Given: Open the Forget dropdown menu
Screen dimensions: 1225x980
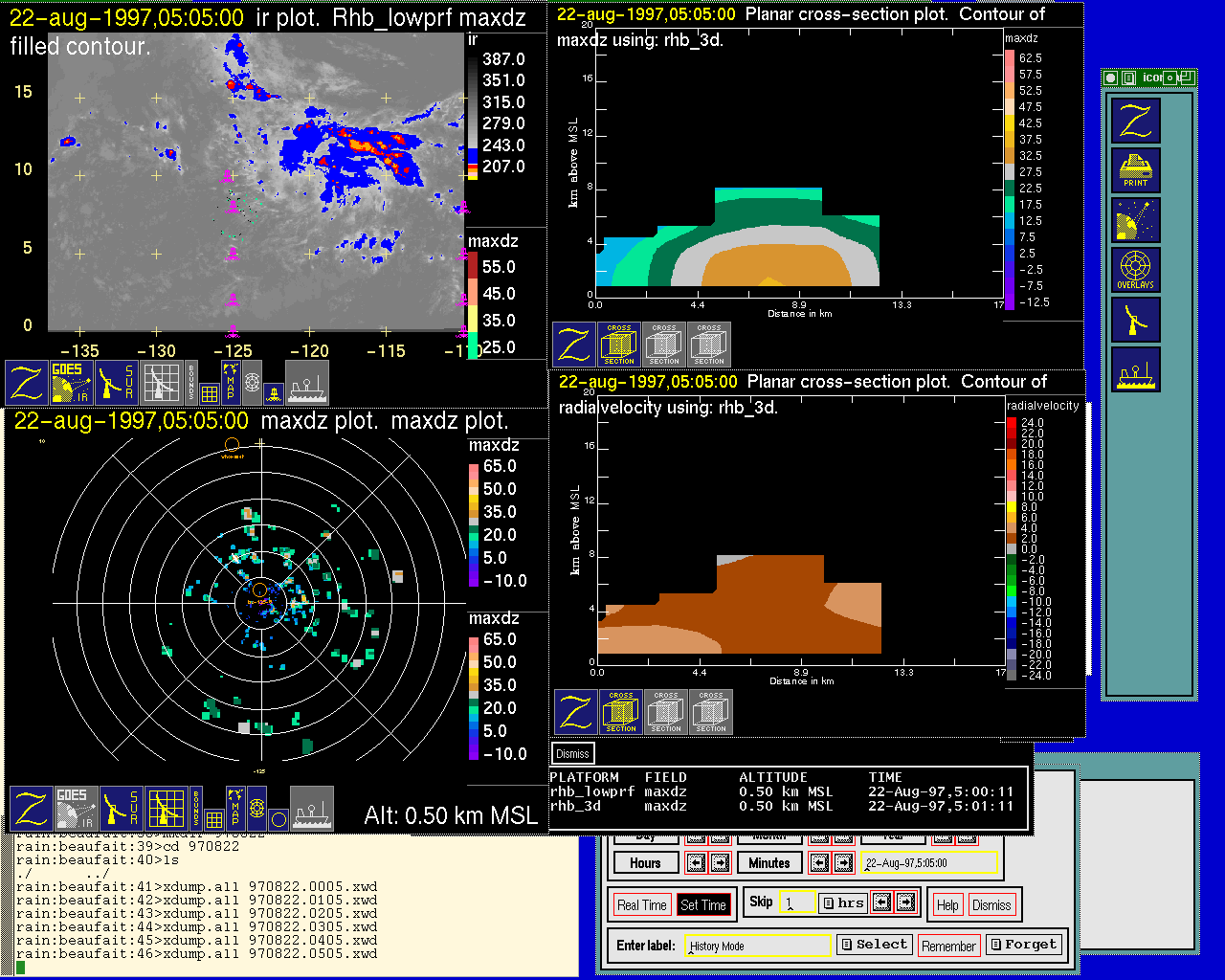Looking at the screenshot, I should coord(1023,945).
